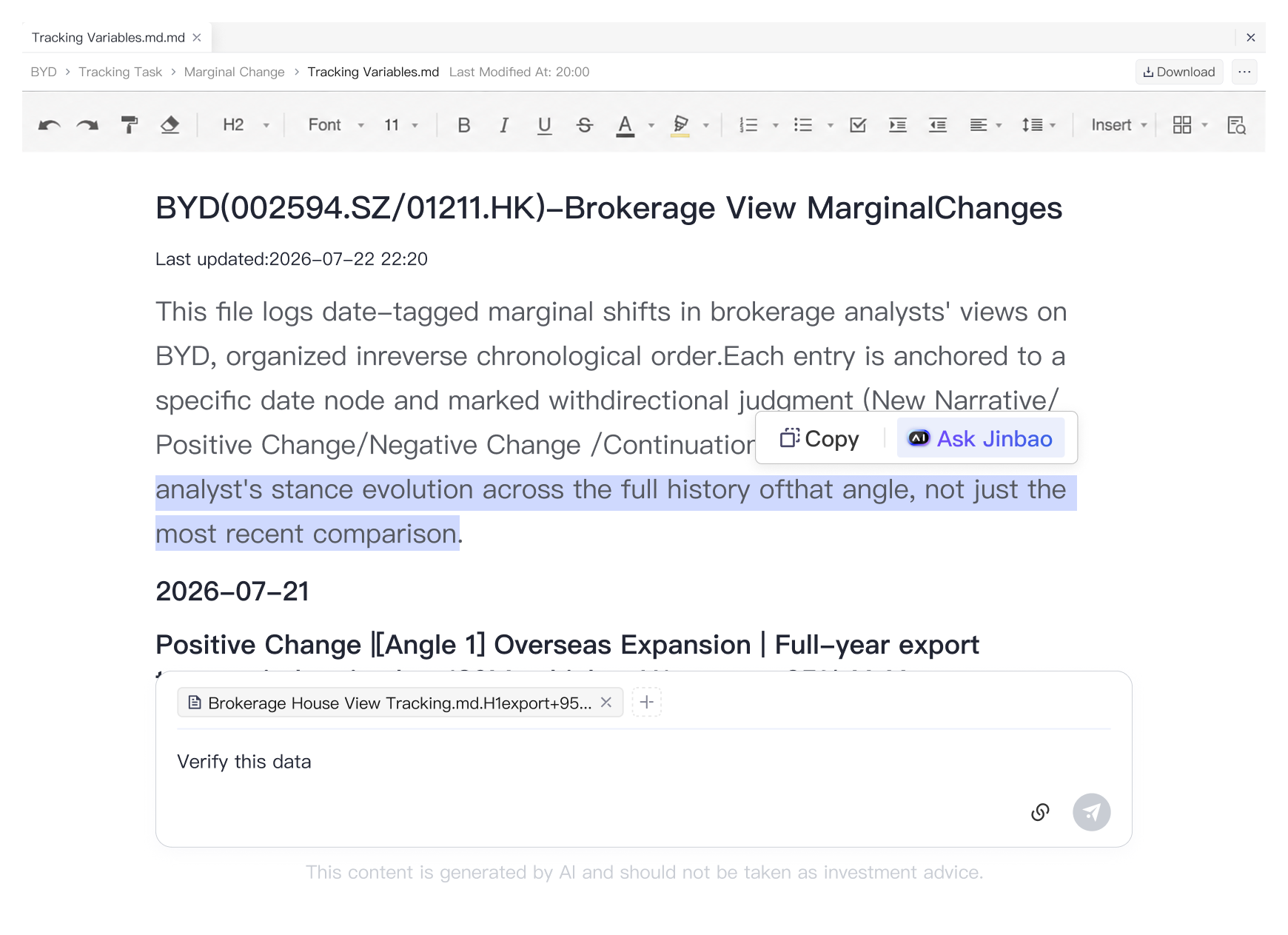Redo the last undone edit
The width and height of the screenshot is (1288, 935).
87,125
